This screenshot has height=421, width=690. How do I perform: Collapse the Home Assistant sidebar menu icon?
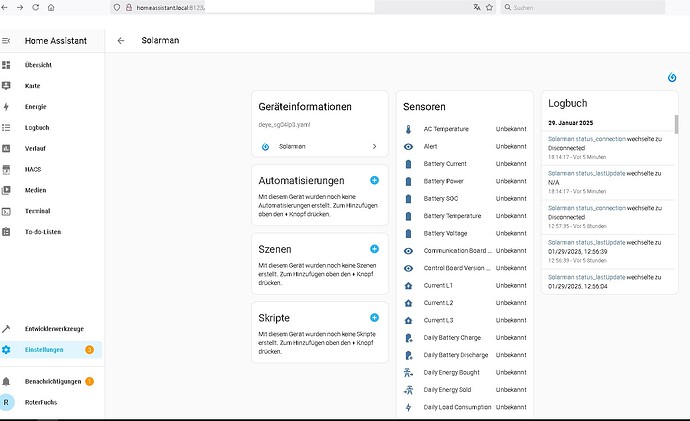pos(6,40)
